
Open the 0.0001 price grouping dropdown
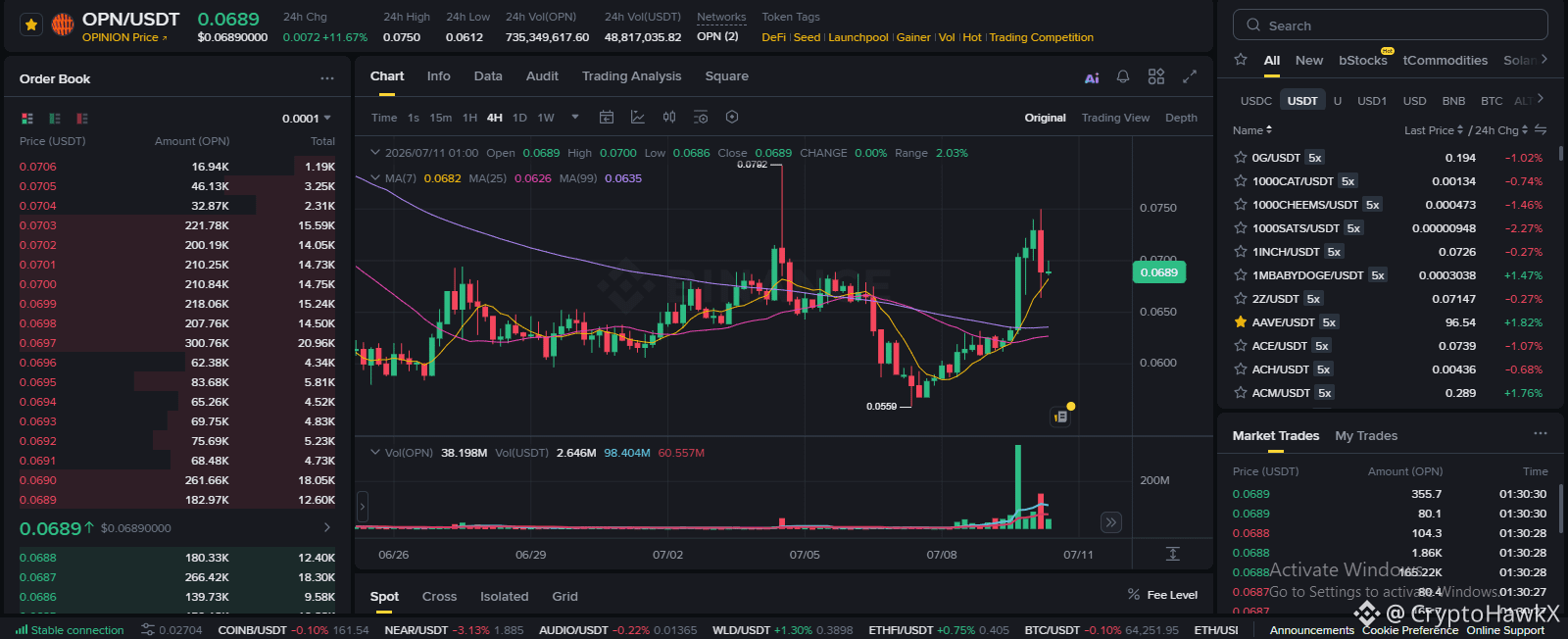click(307, 119)
